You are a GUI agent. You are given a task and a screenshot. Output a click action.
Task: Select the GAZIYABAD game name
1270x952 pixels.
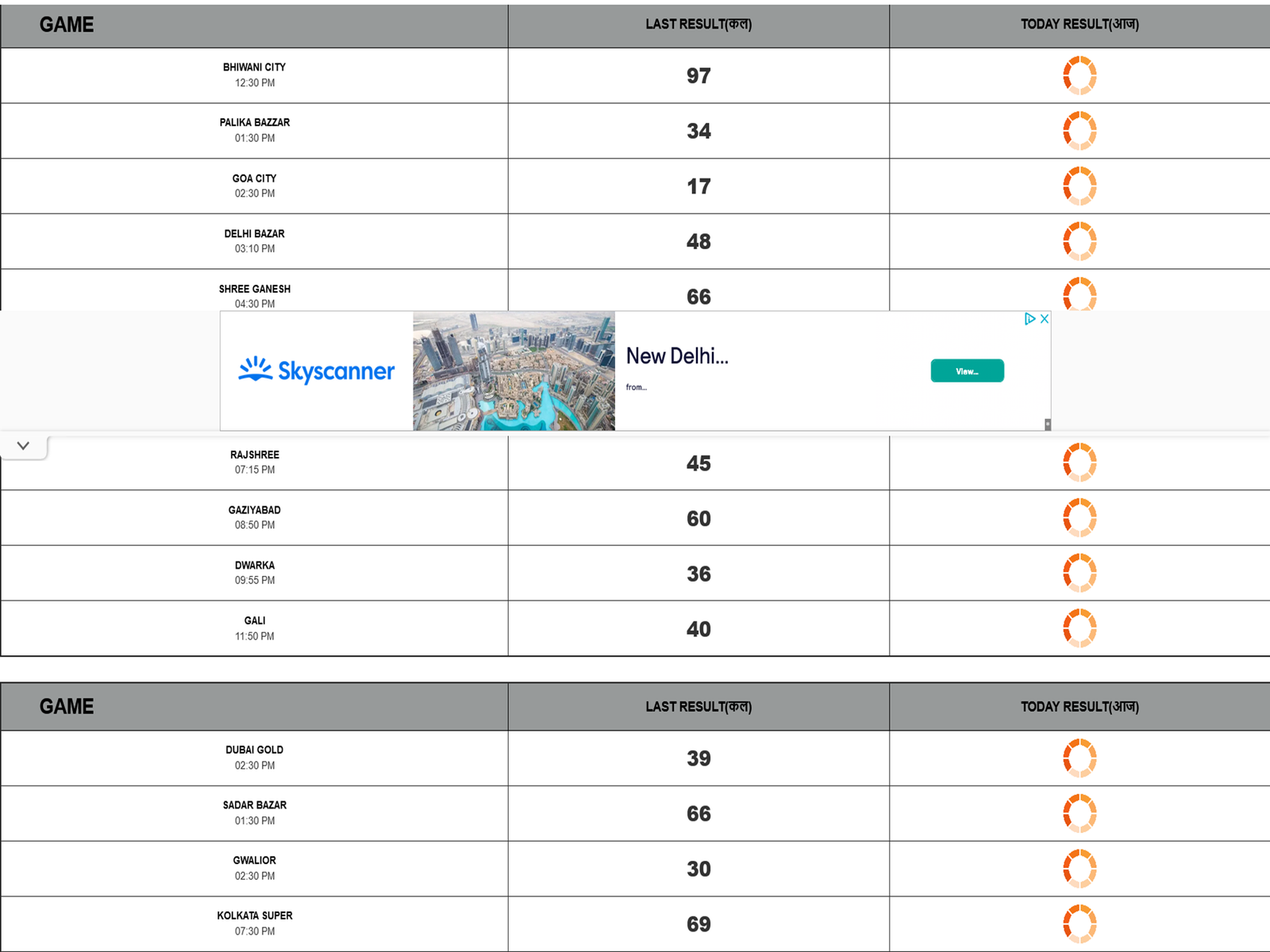click(x=255, y=510)
